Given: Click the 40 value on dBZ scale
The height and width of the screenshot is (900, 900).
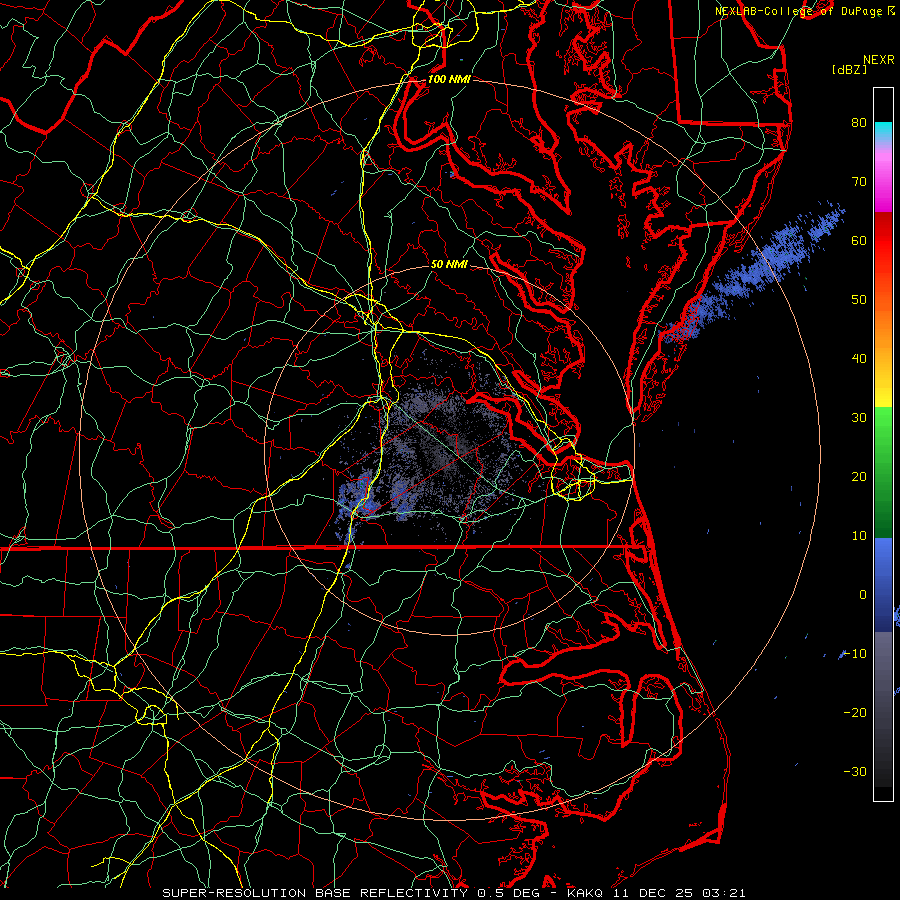Looking at the screenshot, I should [x=859, y=359].
